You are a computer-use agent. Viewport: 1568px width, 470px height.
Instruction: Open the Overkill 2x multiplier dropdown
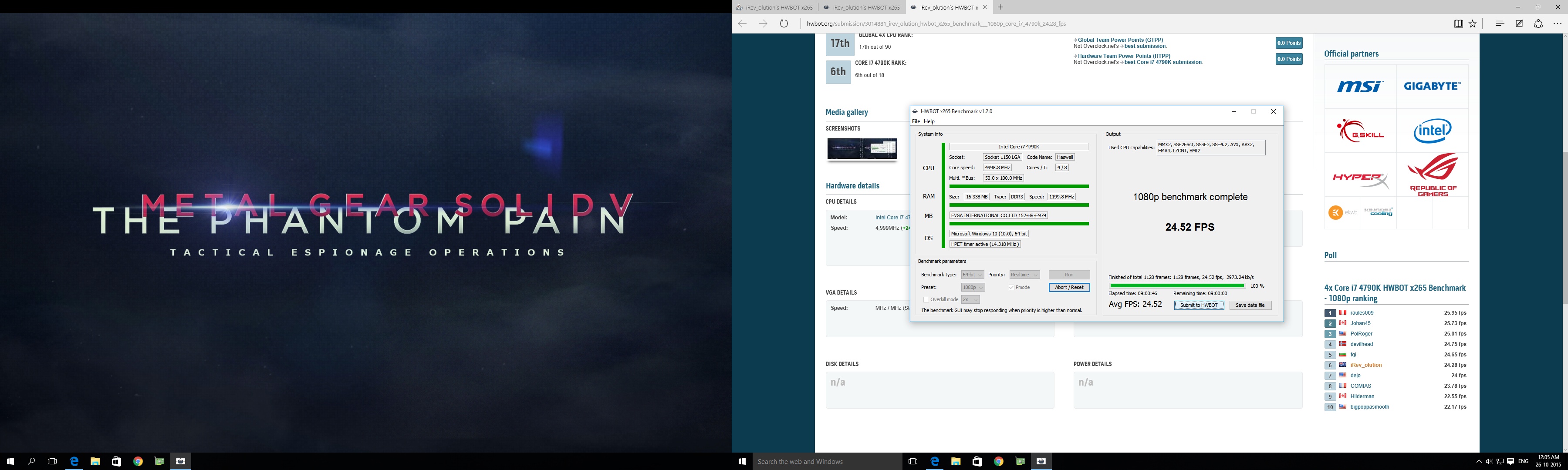tap(970, 300)
